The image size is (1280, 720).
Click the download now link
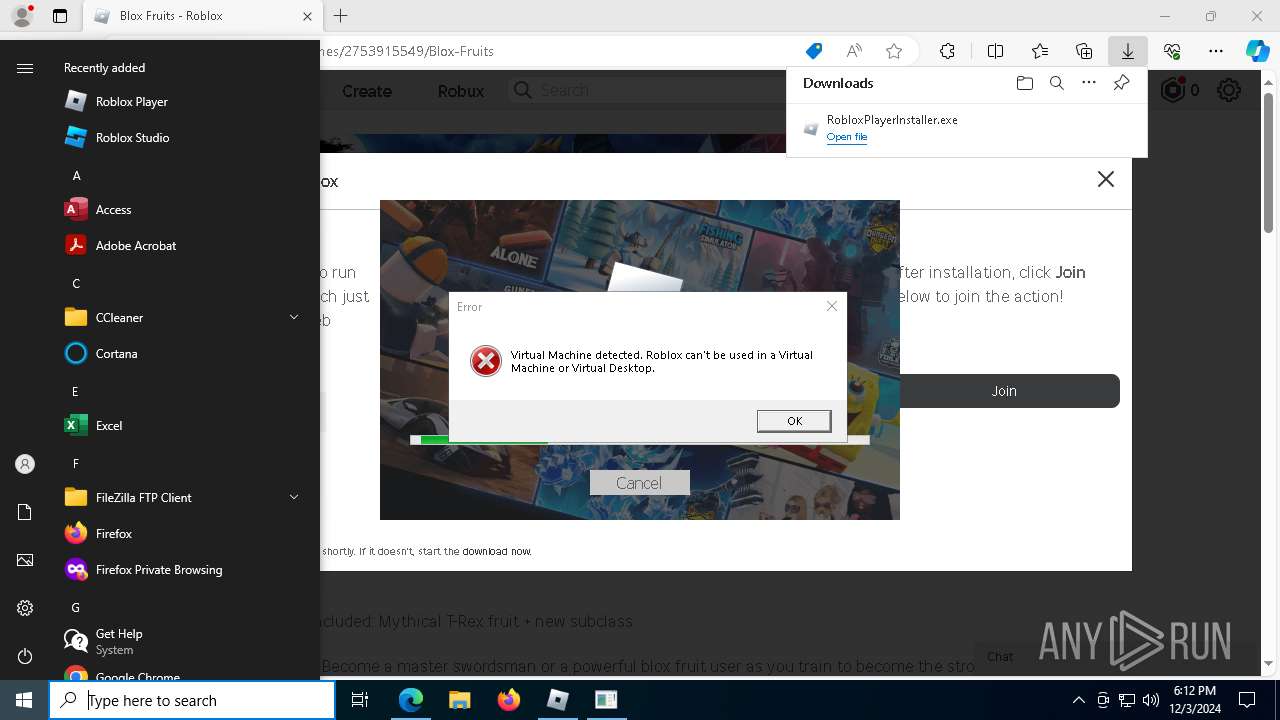496,551
